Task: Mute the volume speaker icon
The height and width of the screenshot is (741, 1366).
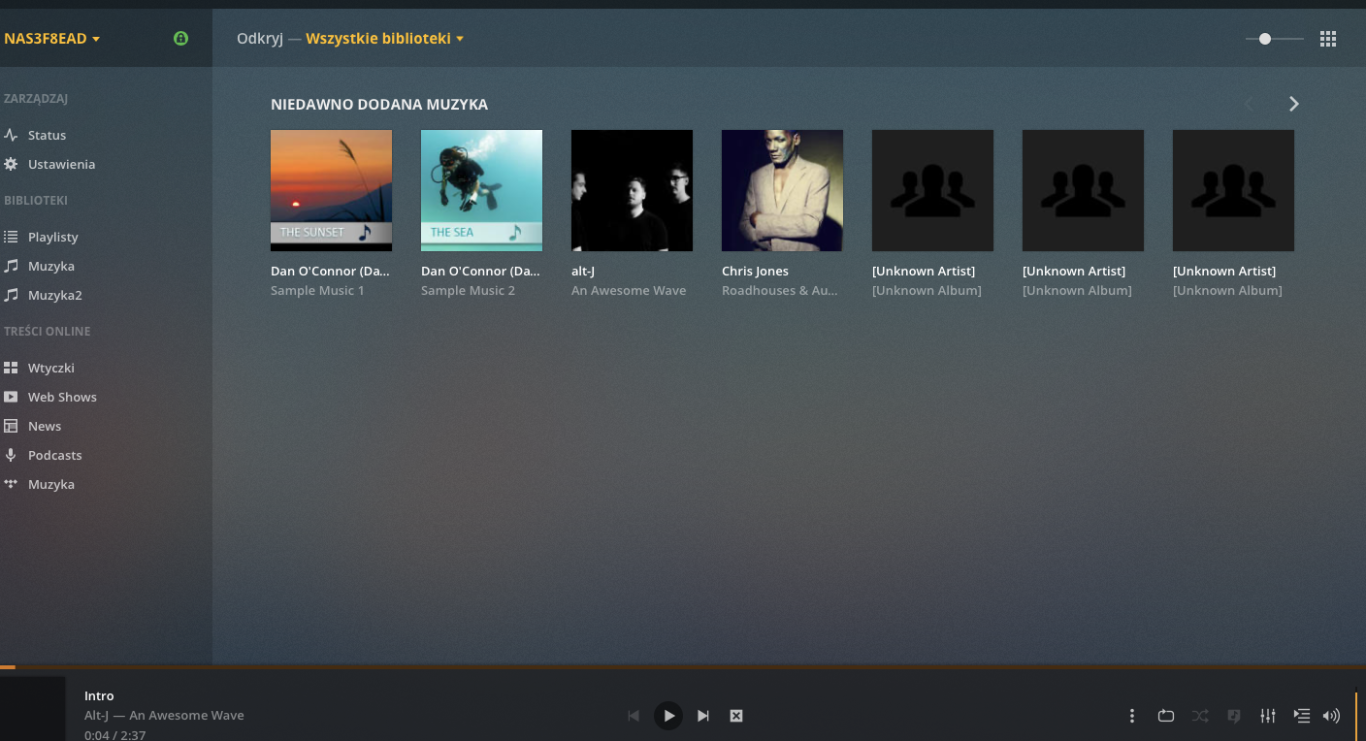Action: (1331, 716)
